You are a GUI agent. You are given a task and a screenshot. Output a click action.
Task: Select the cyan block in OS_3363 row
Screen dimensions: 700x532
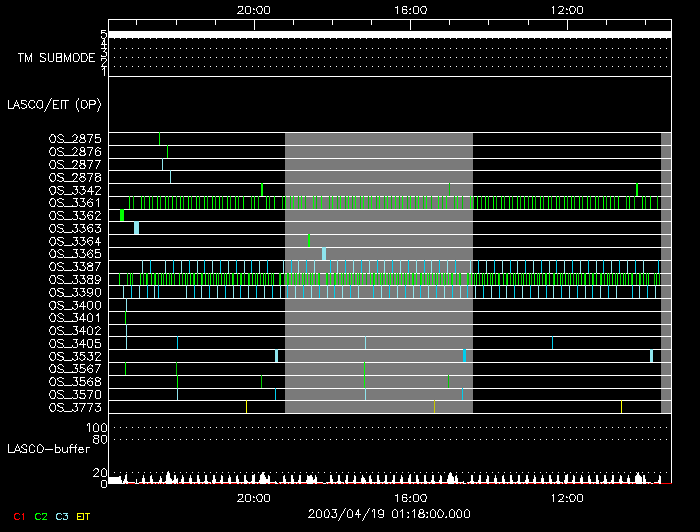coord(137,228)
